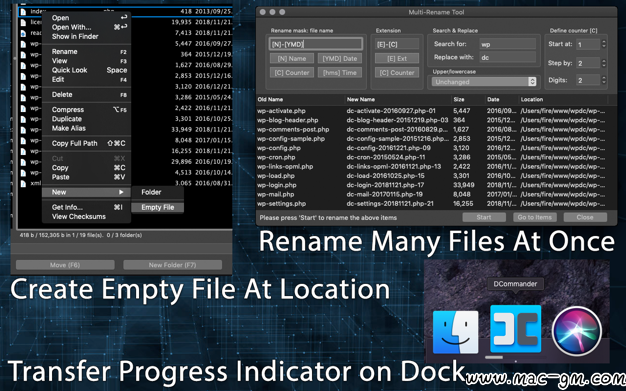Click the index file's document icon
Image resolution: width=626 pixels, height=391 pixels.
pyautogui.click(x=24, y=12)
